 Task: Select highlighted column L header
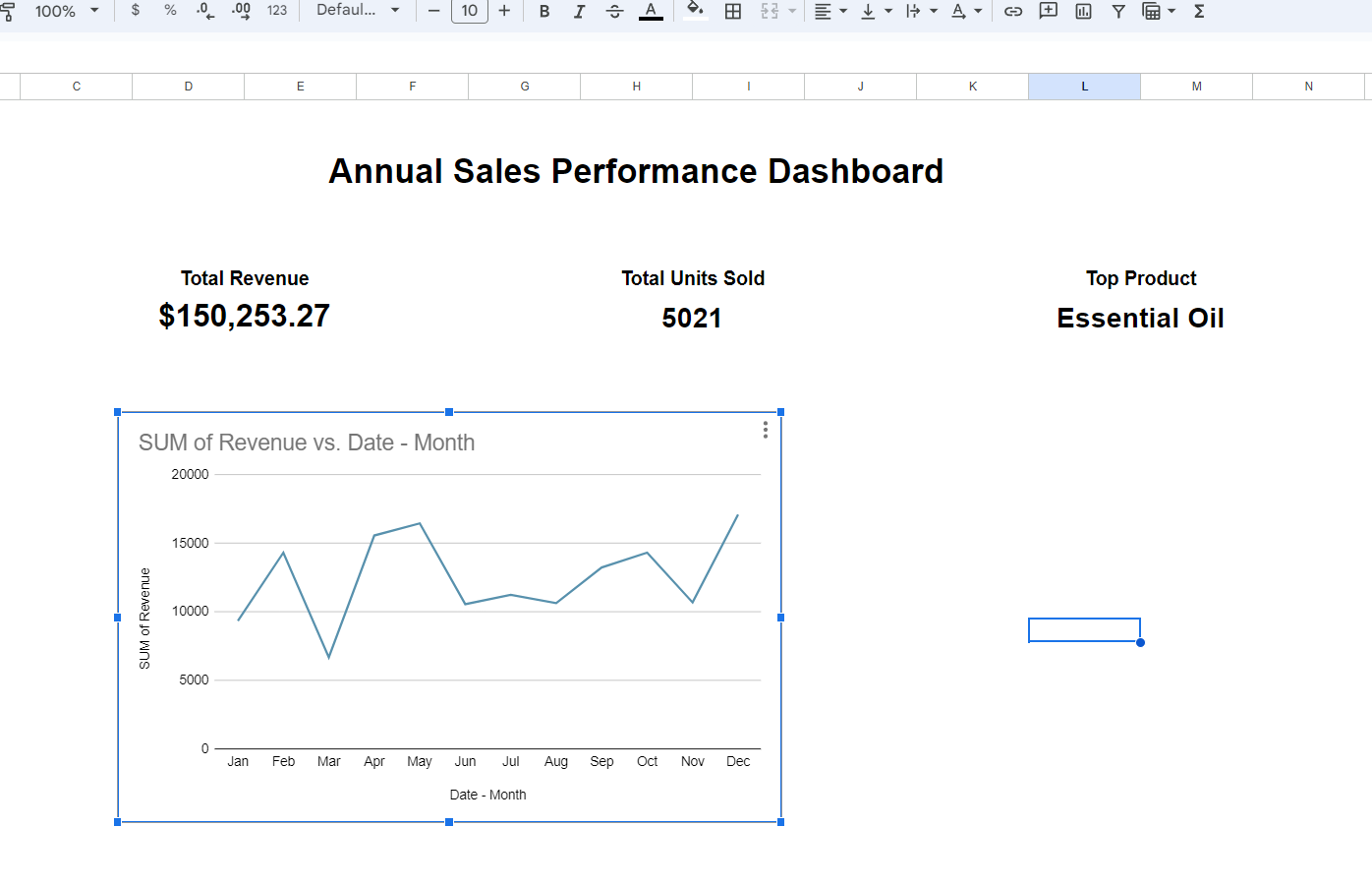coord(1085,87)
